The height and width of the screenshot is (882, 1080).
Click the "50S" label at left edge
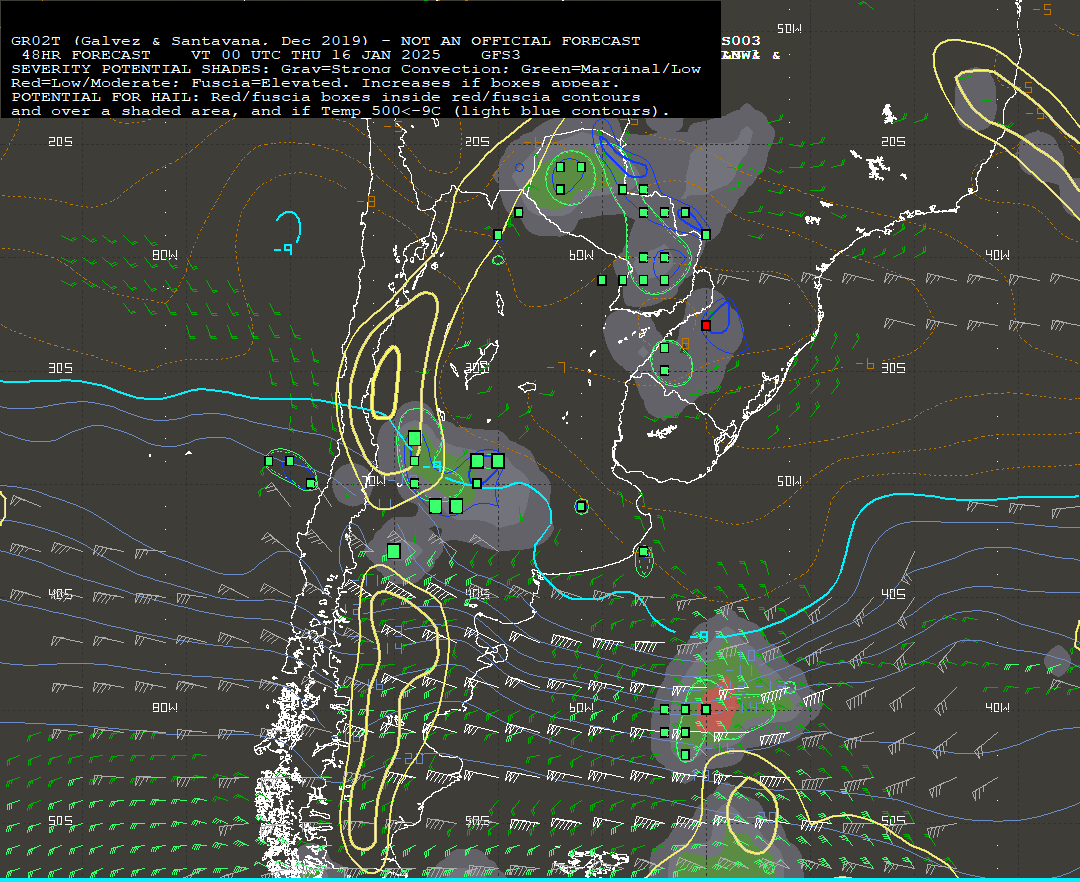(x=60, y=820)
